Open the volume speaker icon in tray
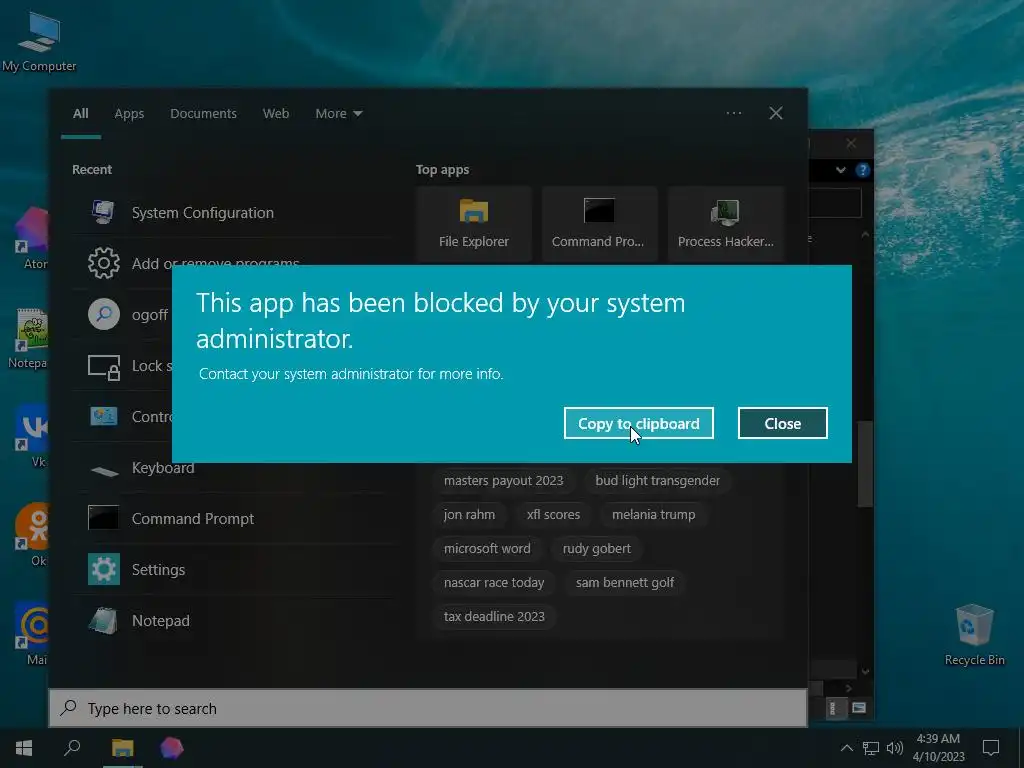The height and width of the screenshot is (768, 1024). (895, 748)
